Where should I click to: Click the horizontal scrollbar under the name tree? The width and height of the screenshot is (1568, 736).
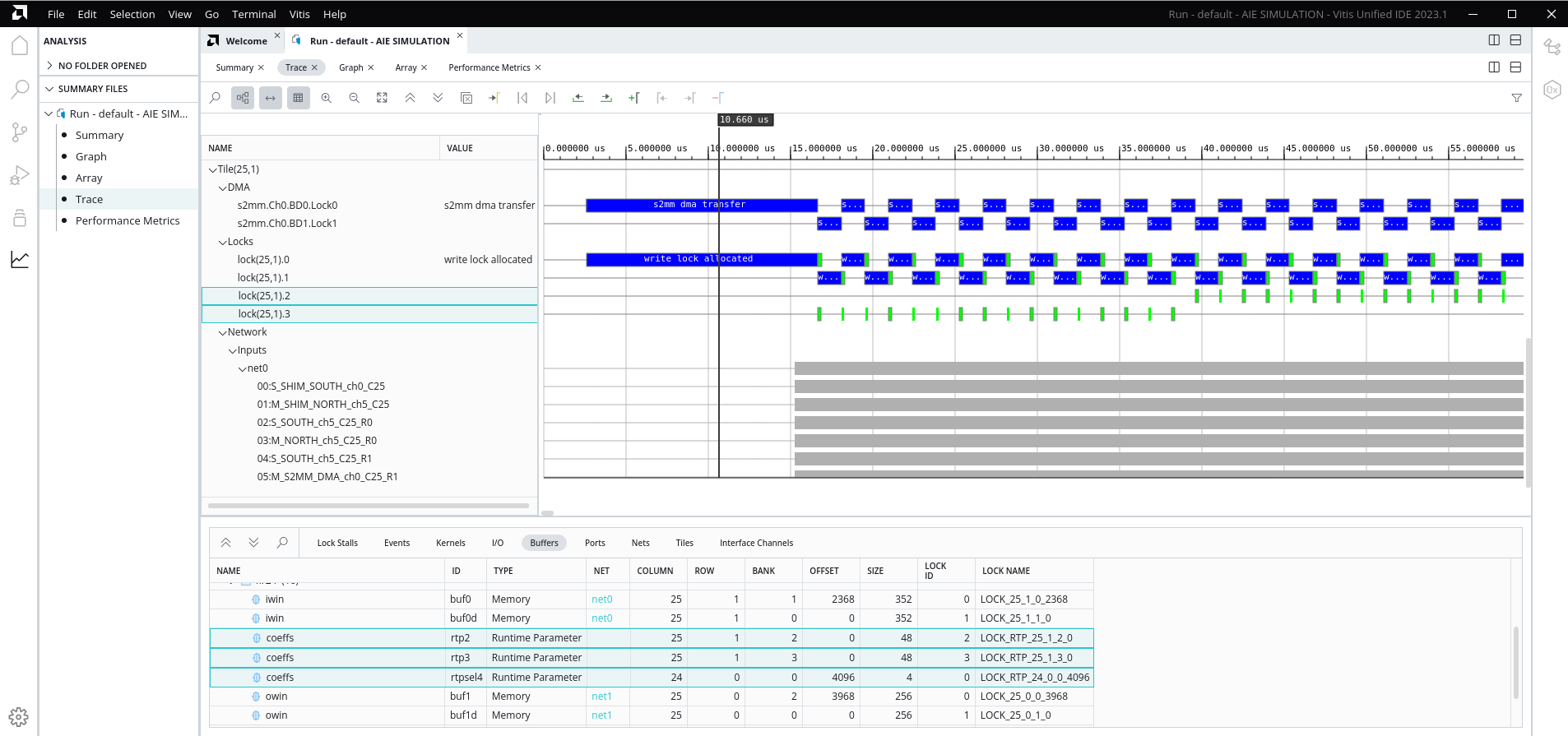pos(369,506)
